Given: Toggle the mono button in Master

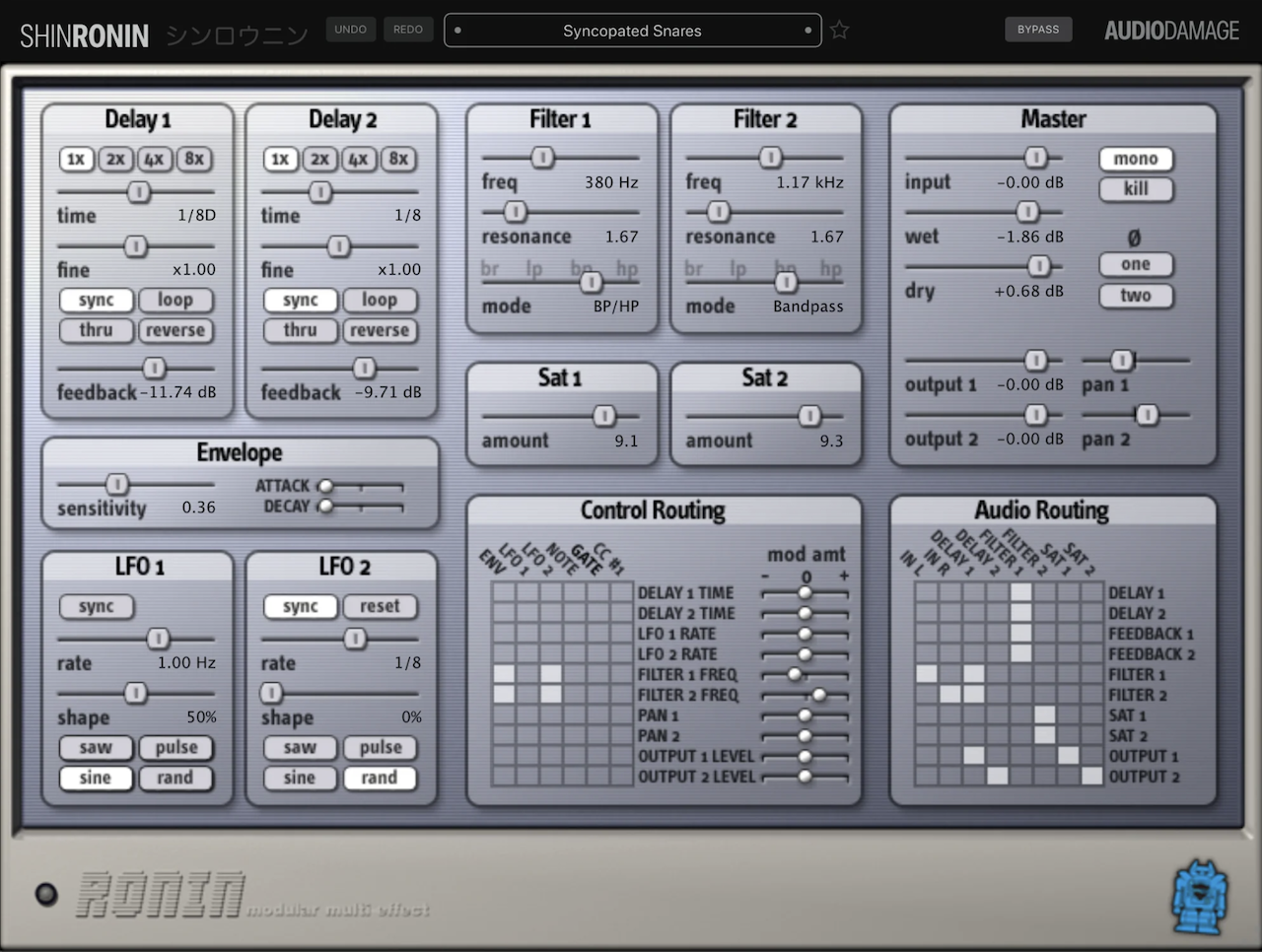Looking at the screenshot, I should click(1136, 159).
